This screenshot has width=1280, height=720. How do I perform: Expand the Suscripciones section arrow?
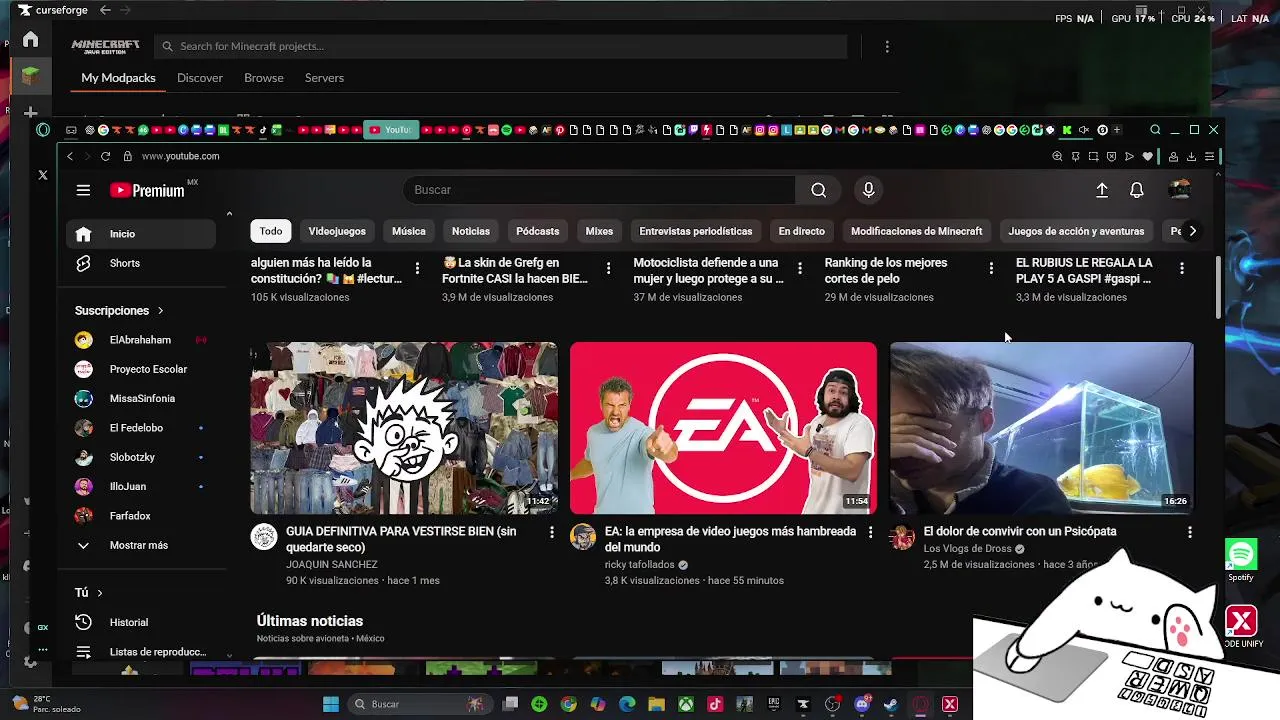click(160, 311)
